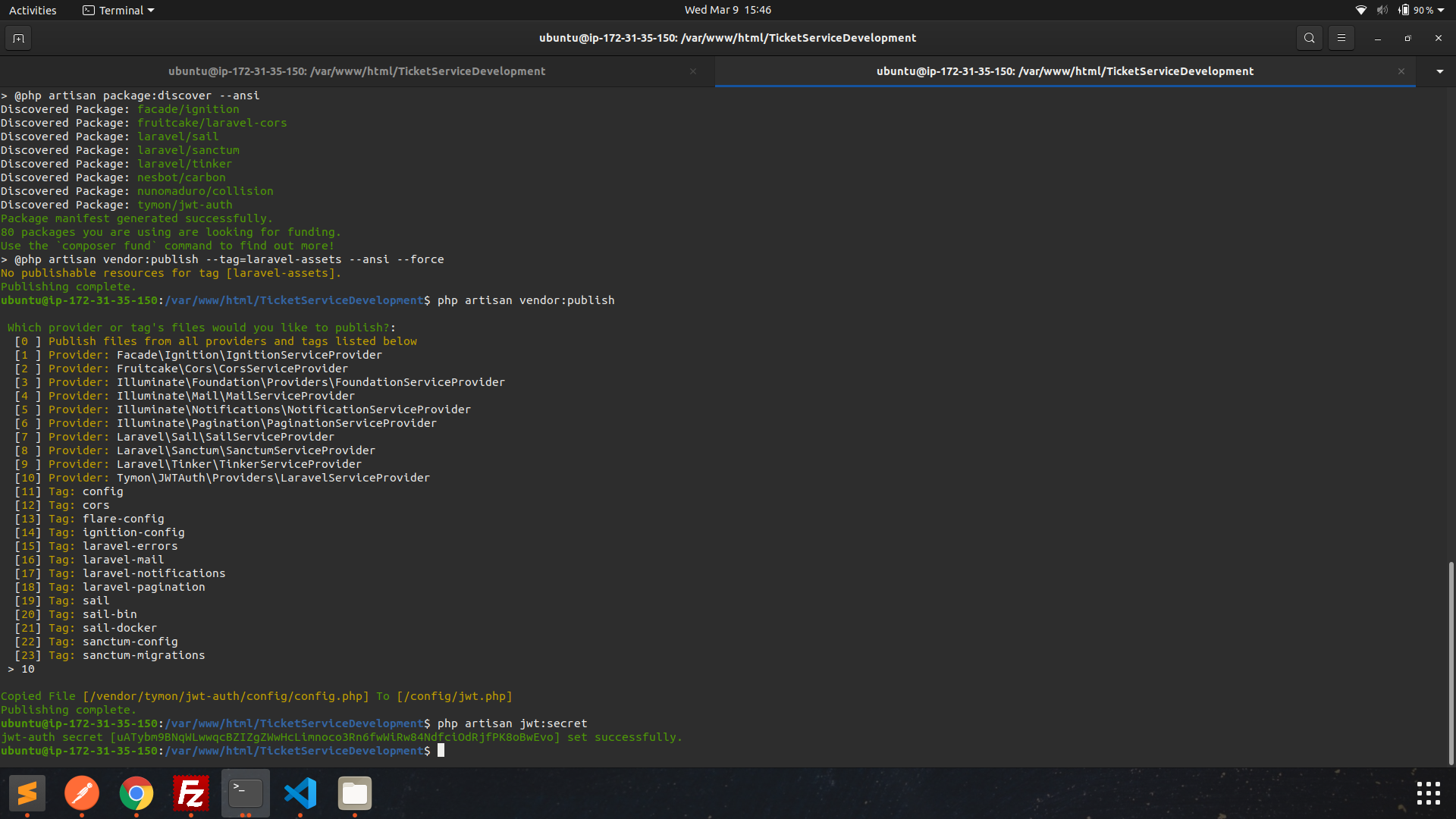Click the terminal vertical scrollbar
Screen dimensions: 1456x819
click(1451, 662)
